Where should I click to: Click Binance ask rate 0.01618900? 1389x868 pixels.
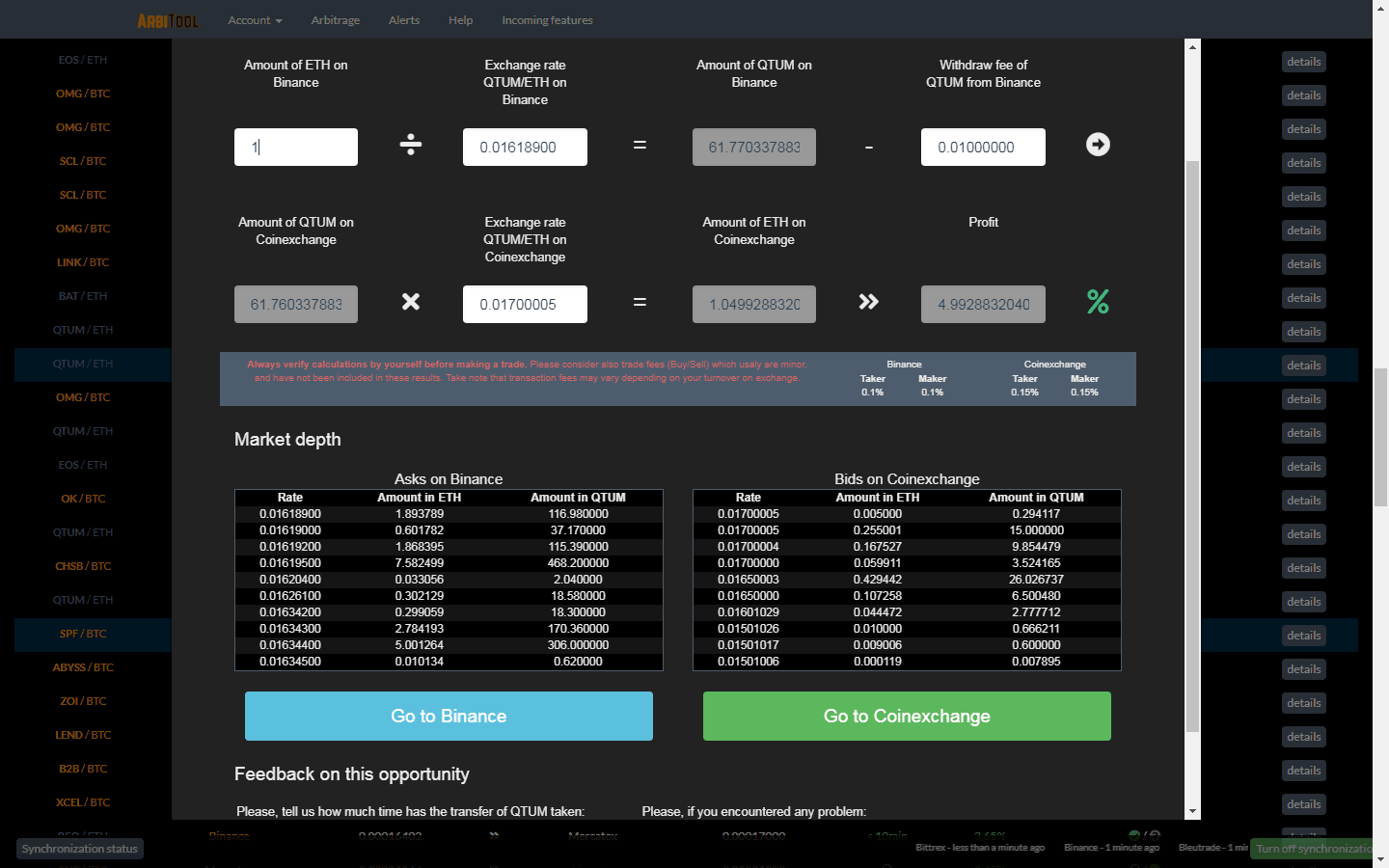tap(290, 514)
